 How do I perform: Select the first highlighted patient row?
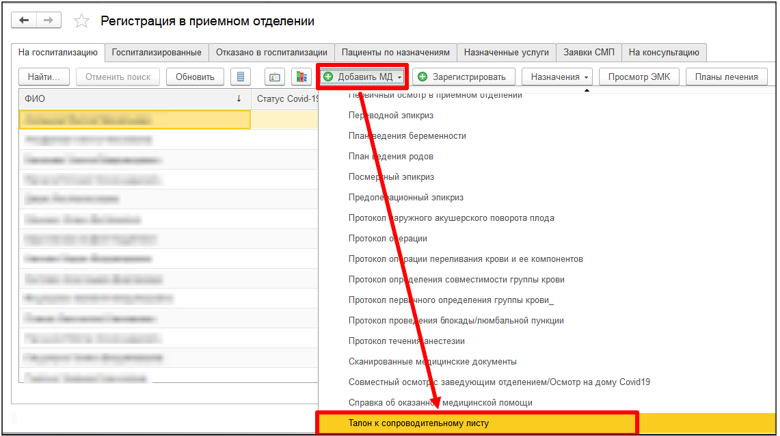point(134,119)
